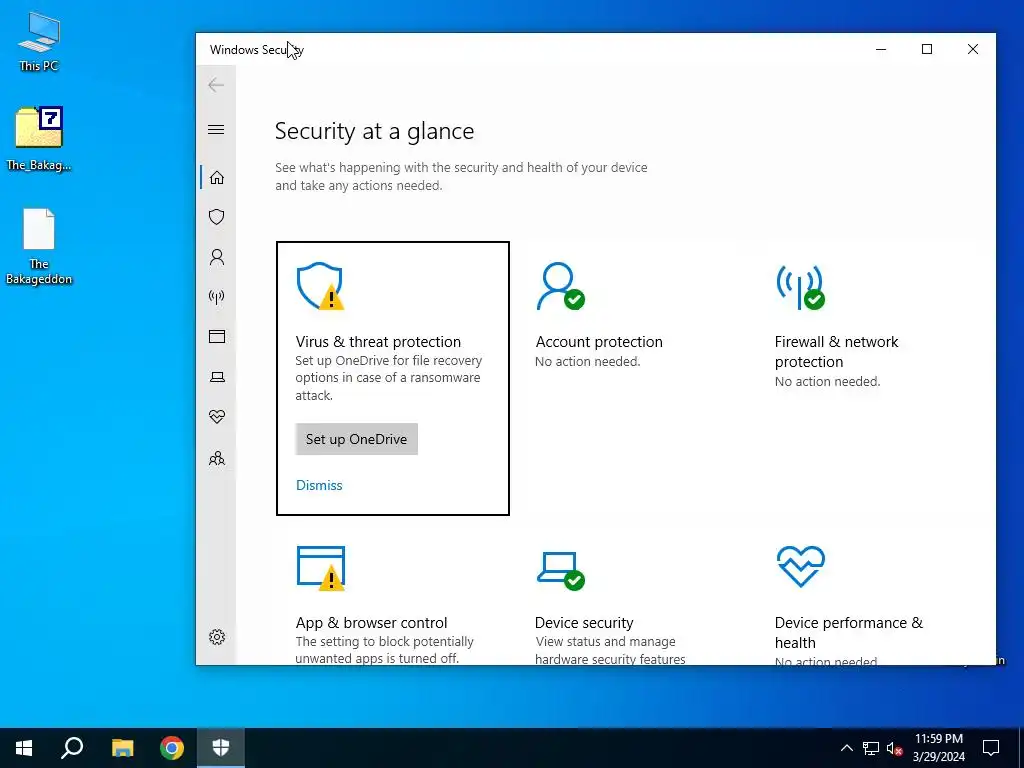Click 'No action needed.' under Firewall protection

(x=827, y=381)
